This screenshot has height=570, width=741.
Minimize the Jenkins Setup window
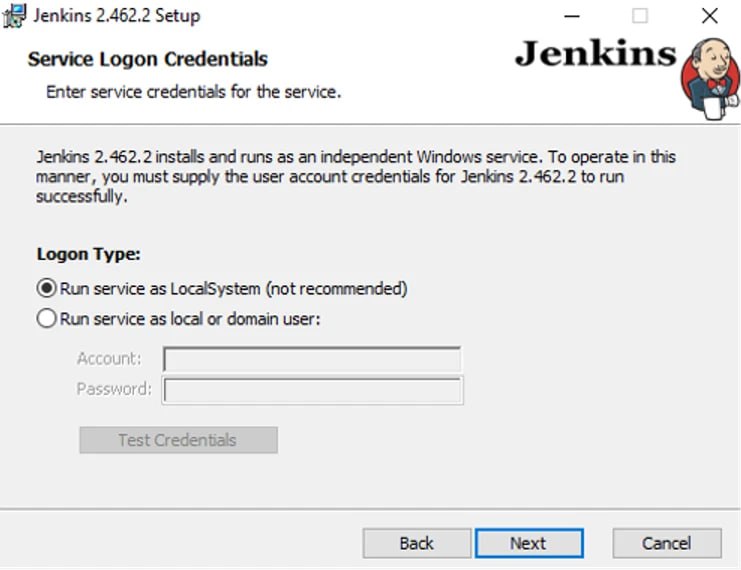(x=572, y=16)
